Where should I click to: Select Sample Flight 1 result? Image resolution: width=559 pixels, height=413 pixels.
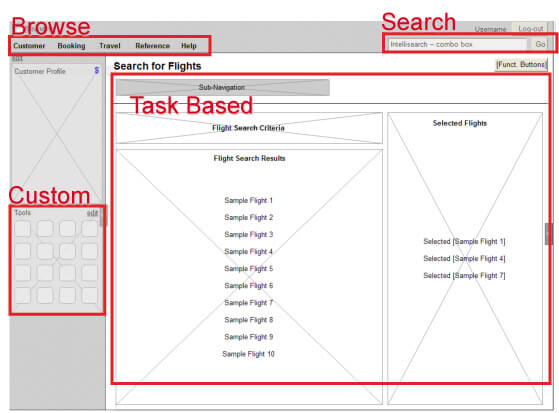[248, 200]
